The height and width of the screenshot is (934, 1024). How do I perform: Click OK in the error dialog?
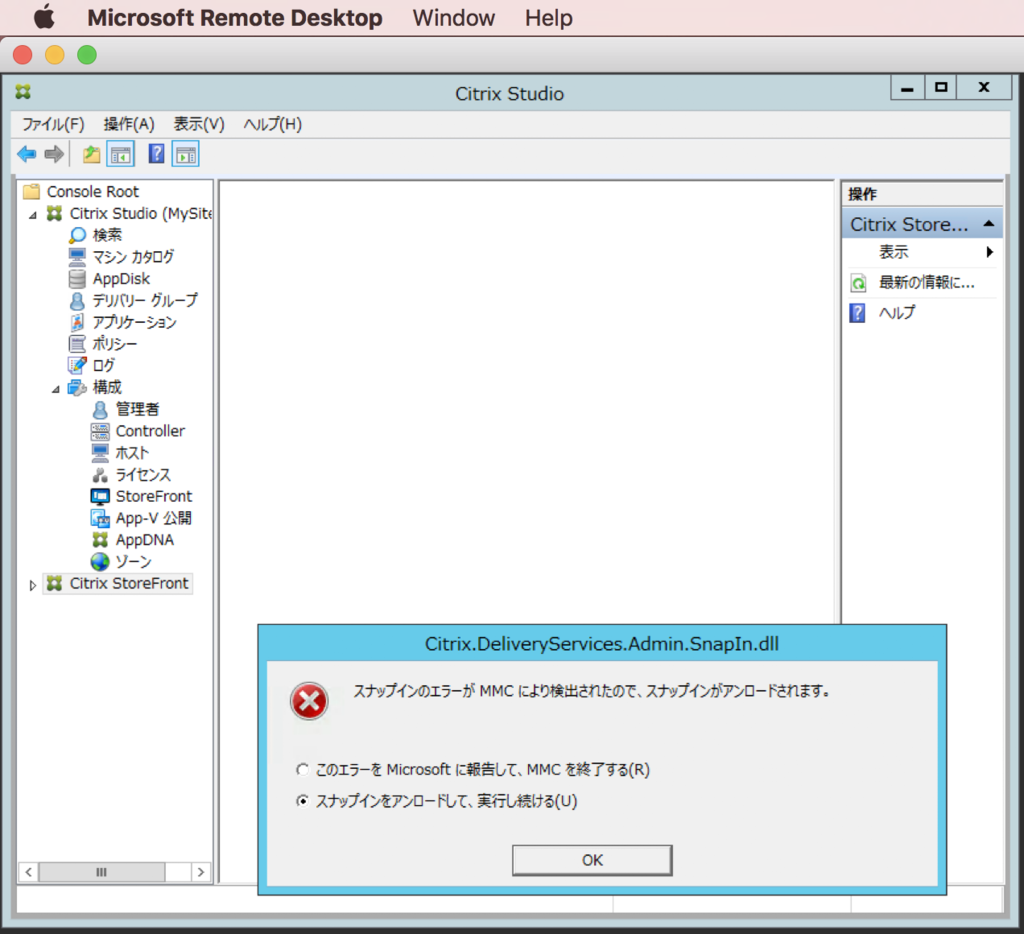[592, 860]
